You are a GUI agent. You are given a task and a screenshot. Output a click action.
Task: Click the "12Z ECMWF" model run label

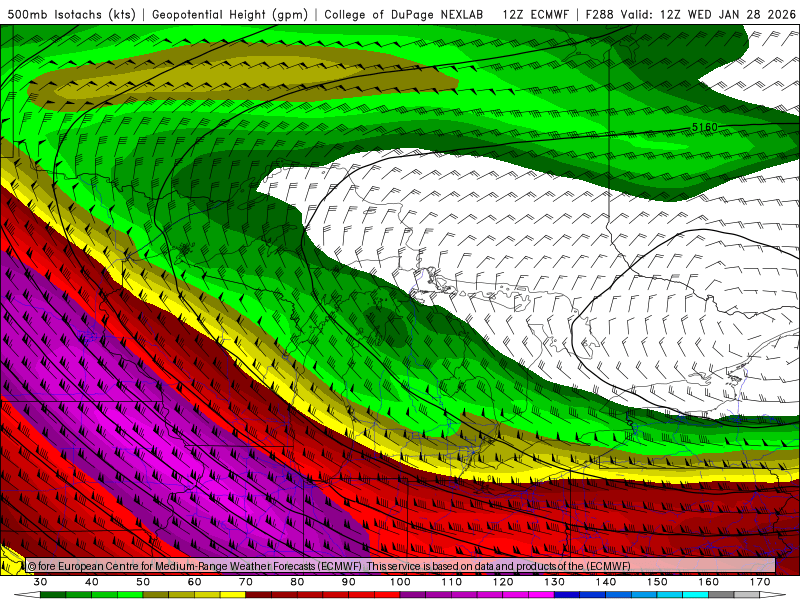tap(535, 15)
